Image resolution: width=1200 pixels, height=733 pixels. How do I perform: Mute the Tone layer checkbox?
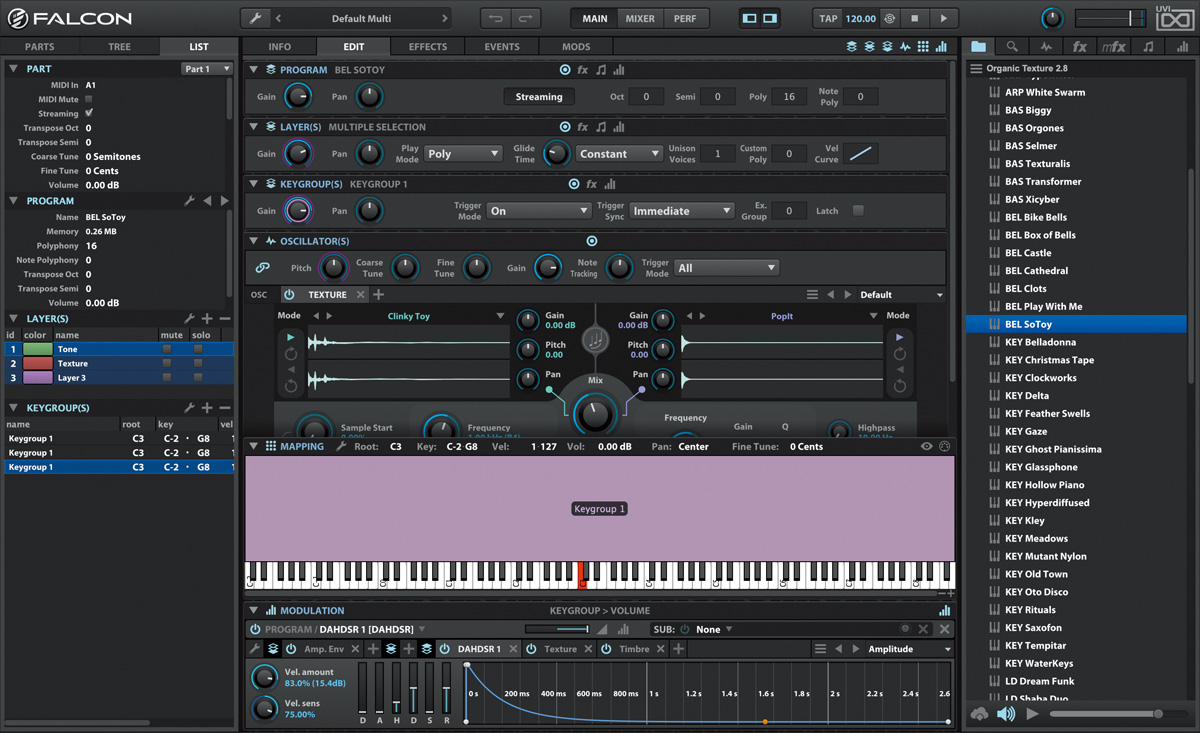(x=167, y=349)
